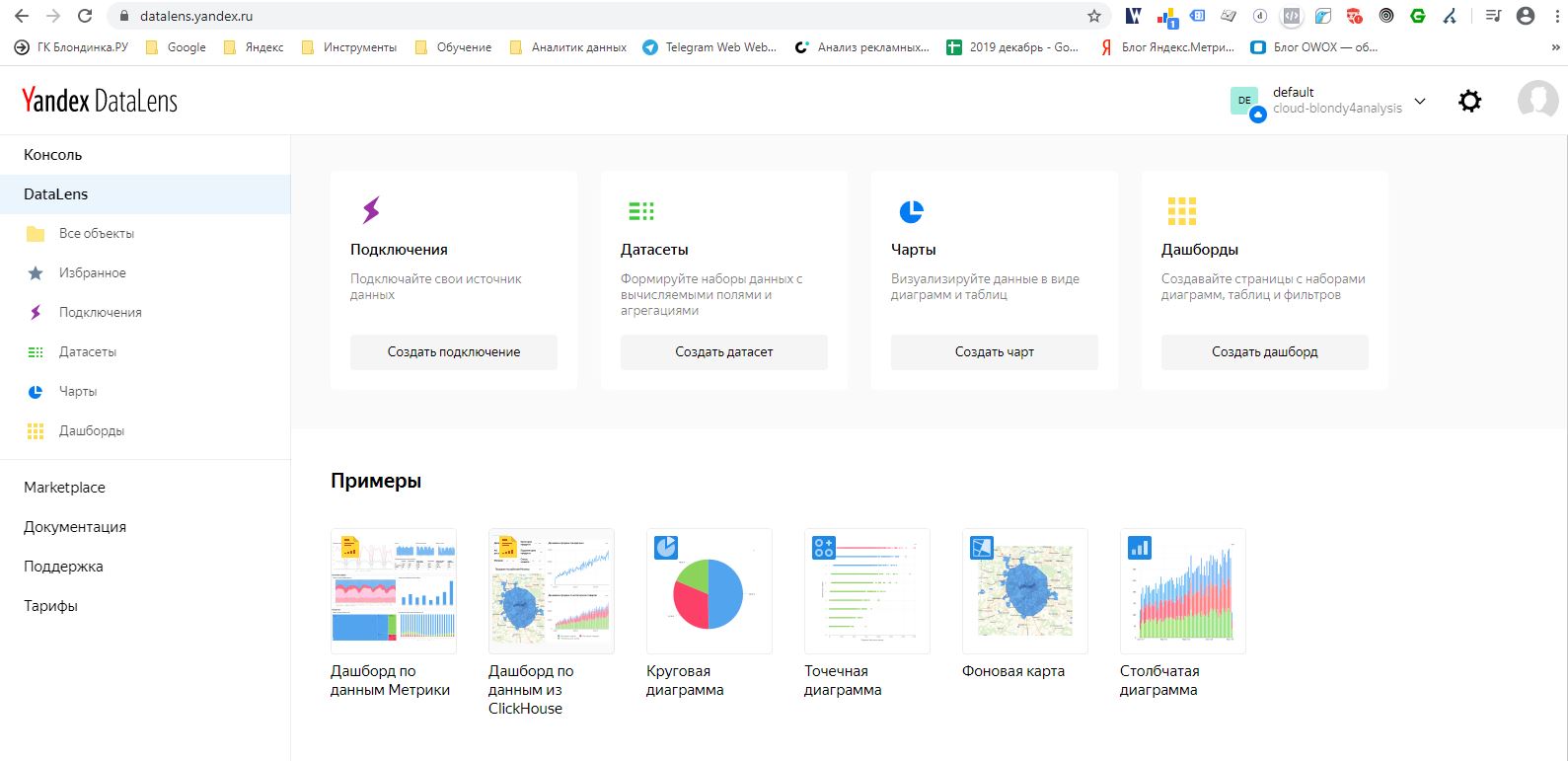Open the Инструменты bookmarks folder
Screen dimensions: 1568x761
point(349,47)
